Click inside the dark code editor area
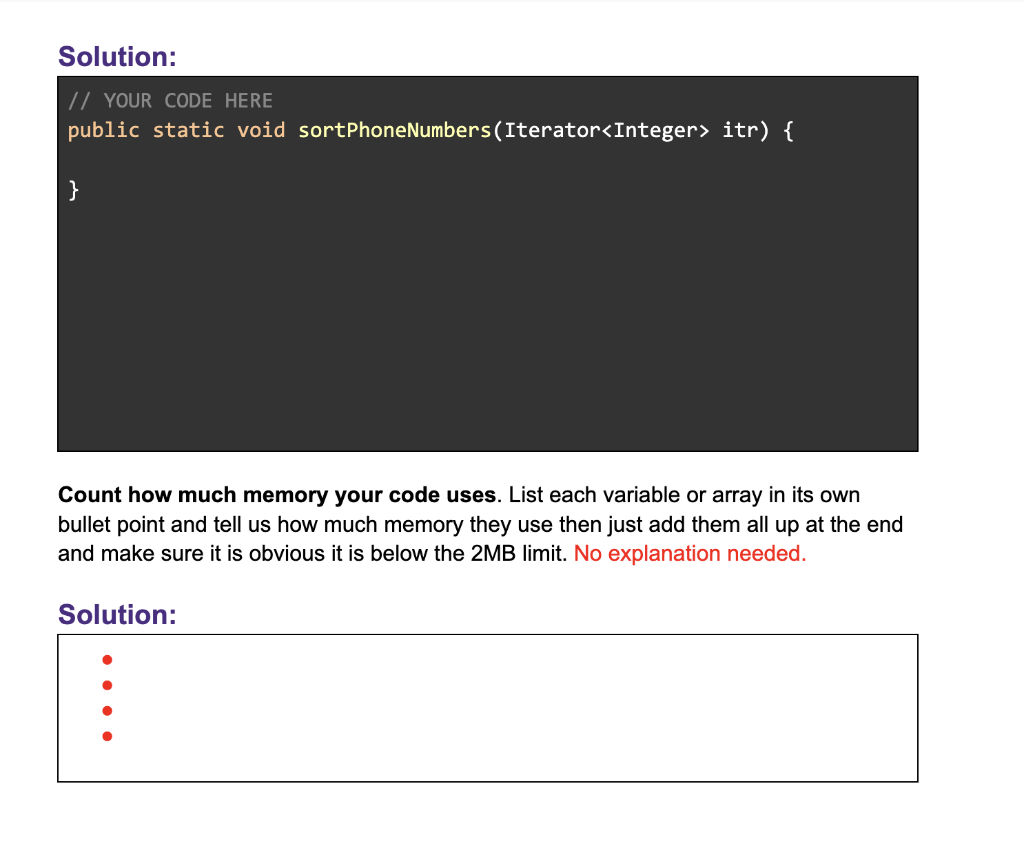 point(490,320)
